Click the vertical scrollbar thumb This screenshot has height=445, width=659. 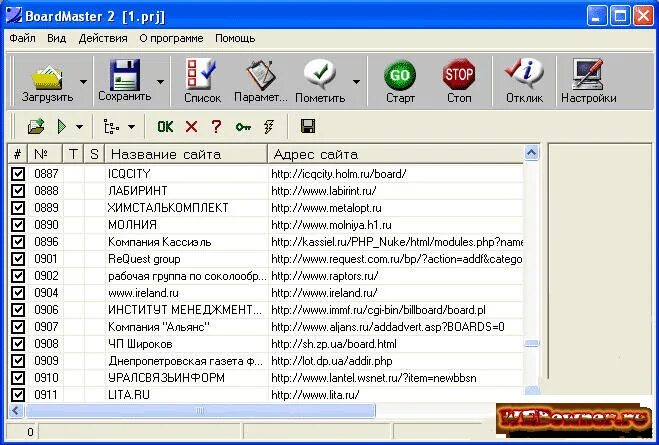coord(532,344)
